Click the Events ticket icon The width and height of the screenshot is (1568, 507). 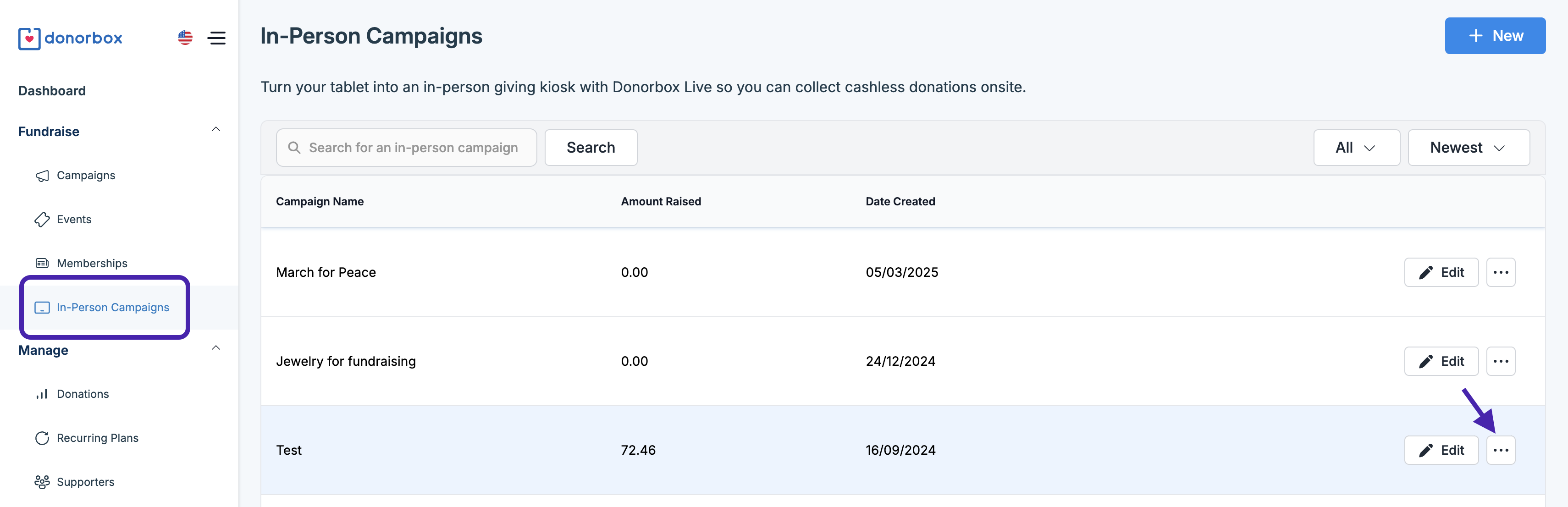(x=42, y=220)
